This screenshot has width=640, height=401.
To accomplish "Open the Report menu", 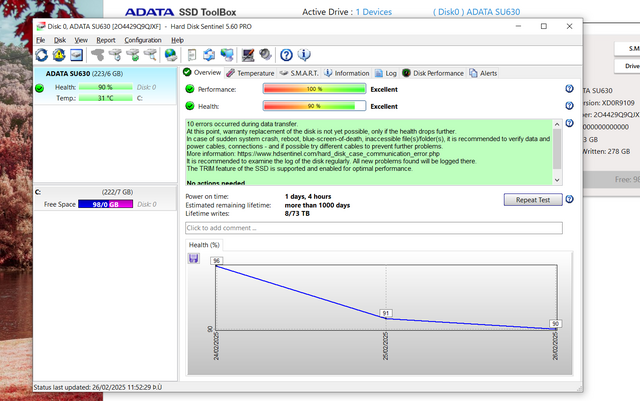I will point(106,40).
